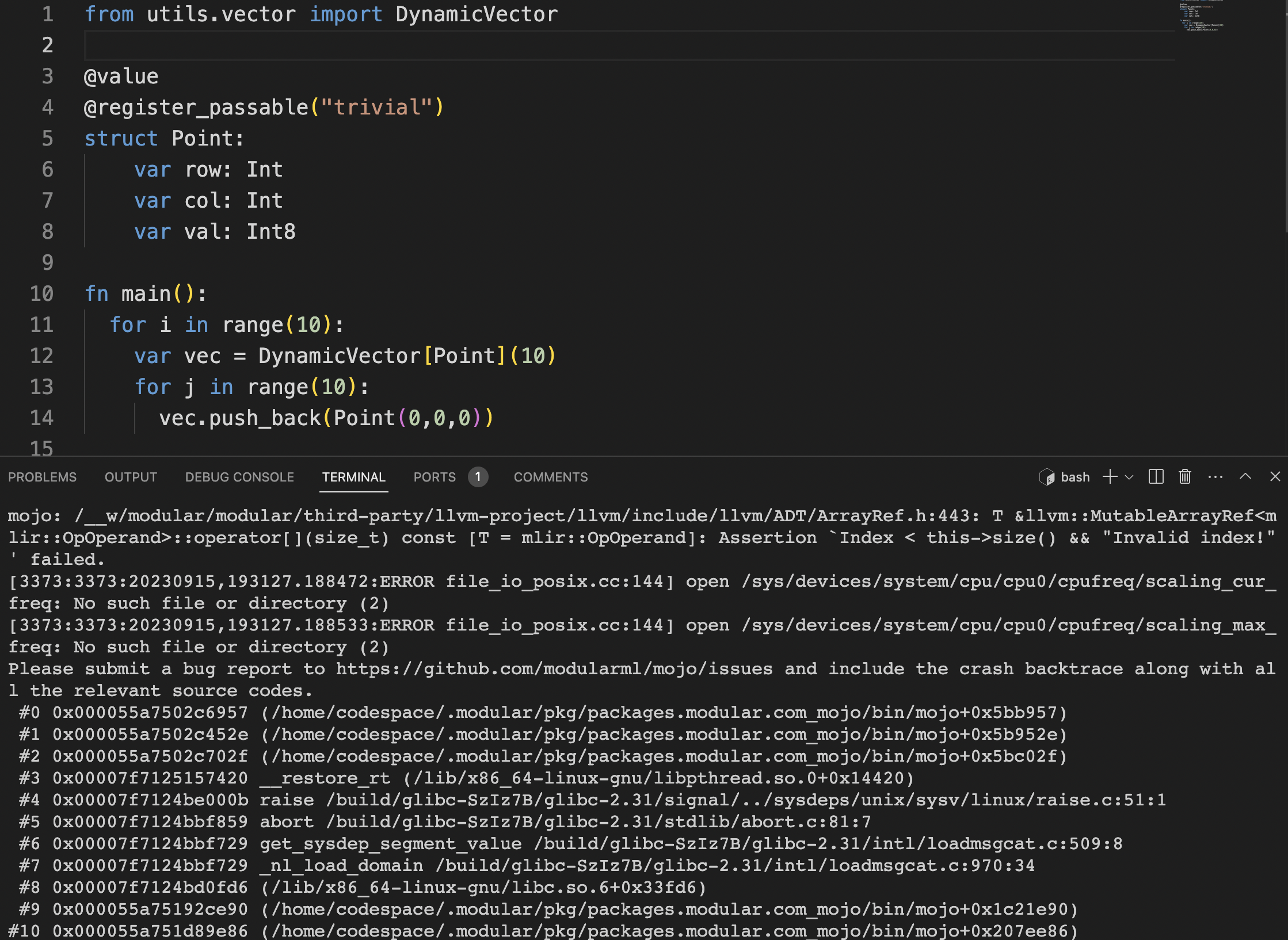
Task: Select the DEBUG CONSOLE tab
Action: 239,477
